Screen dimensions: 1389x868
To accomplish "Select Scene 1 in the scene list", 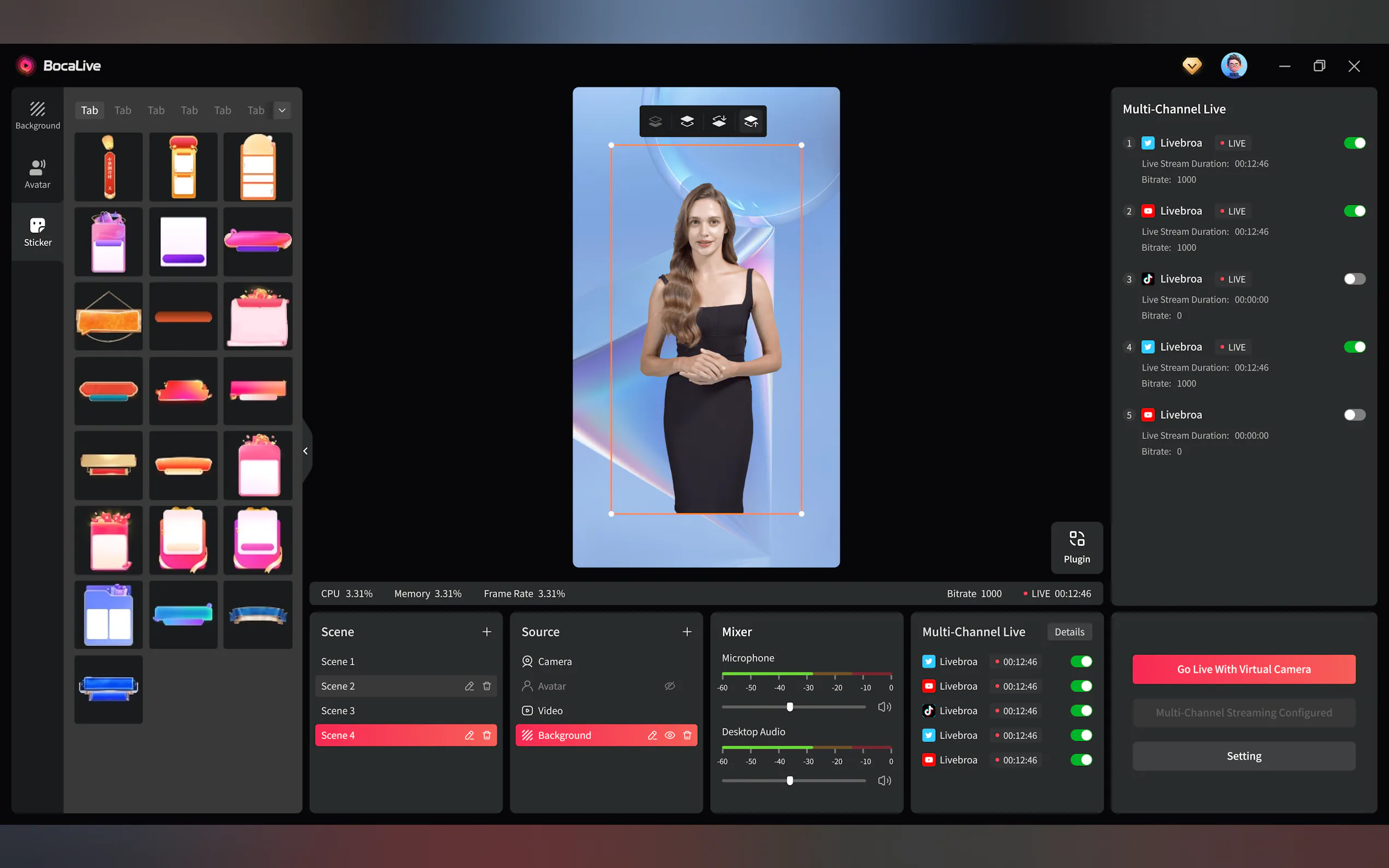I will (337, 661).
